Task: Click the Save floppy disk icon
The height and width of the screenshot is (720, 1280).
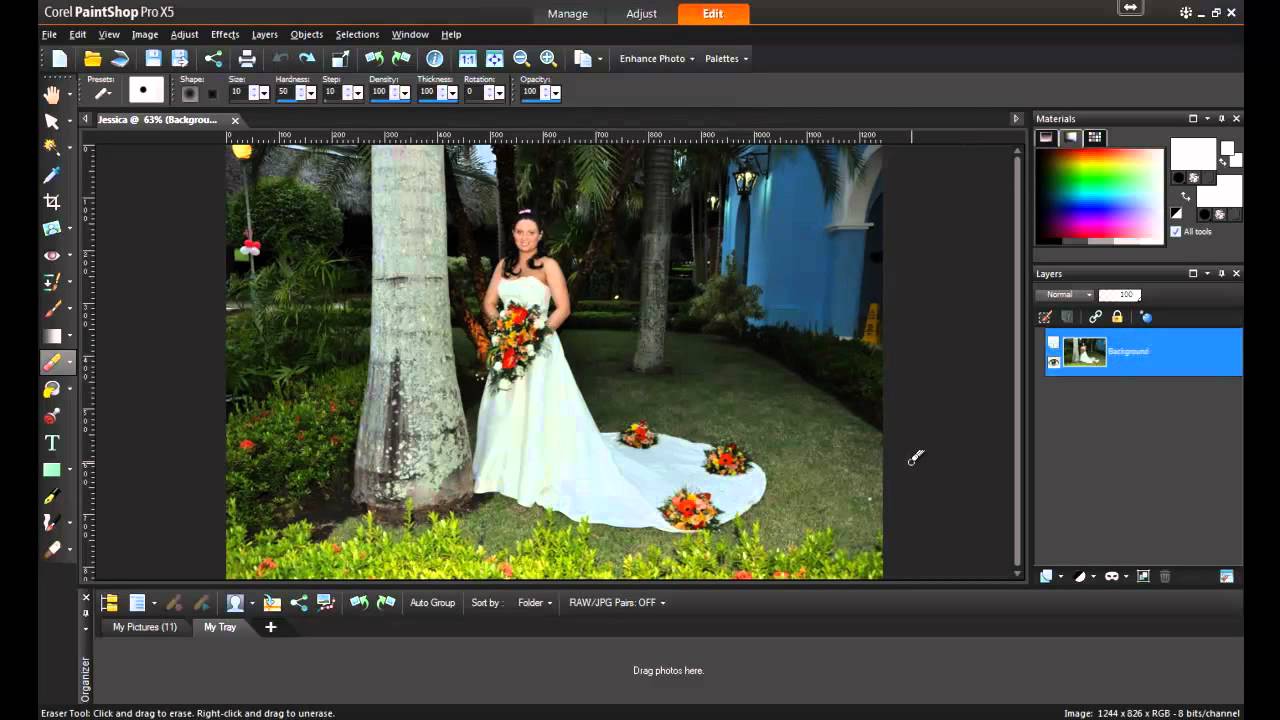Action: pos(153,59)
